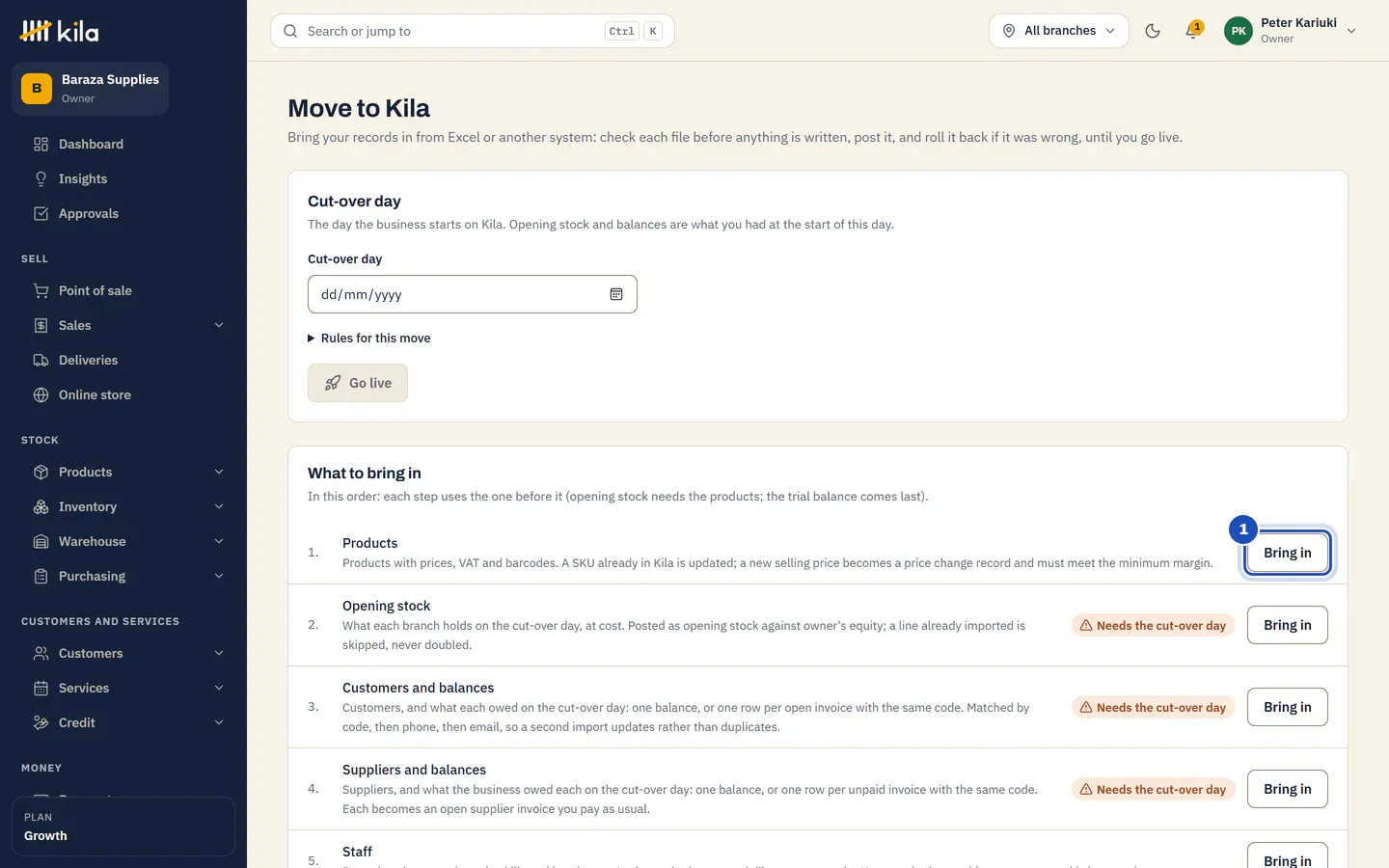Open notifications bell
The width and height of the screenshot is (1389, 868).
[x=1193, y=31]
